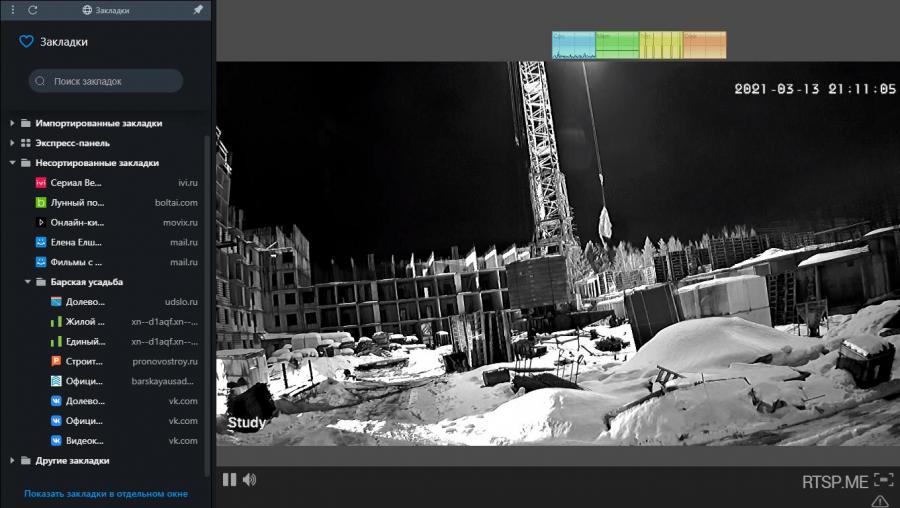
Task: Pause the video stream
Action: [x=229, y=479]
